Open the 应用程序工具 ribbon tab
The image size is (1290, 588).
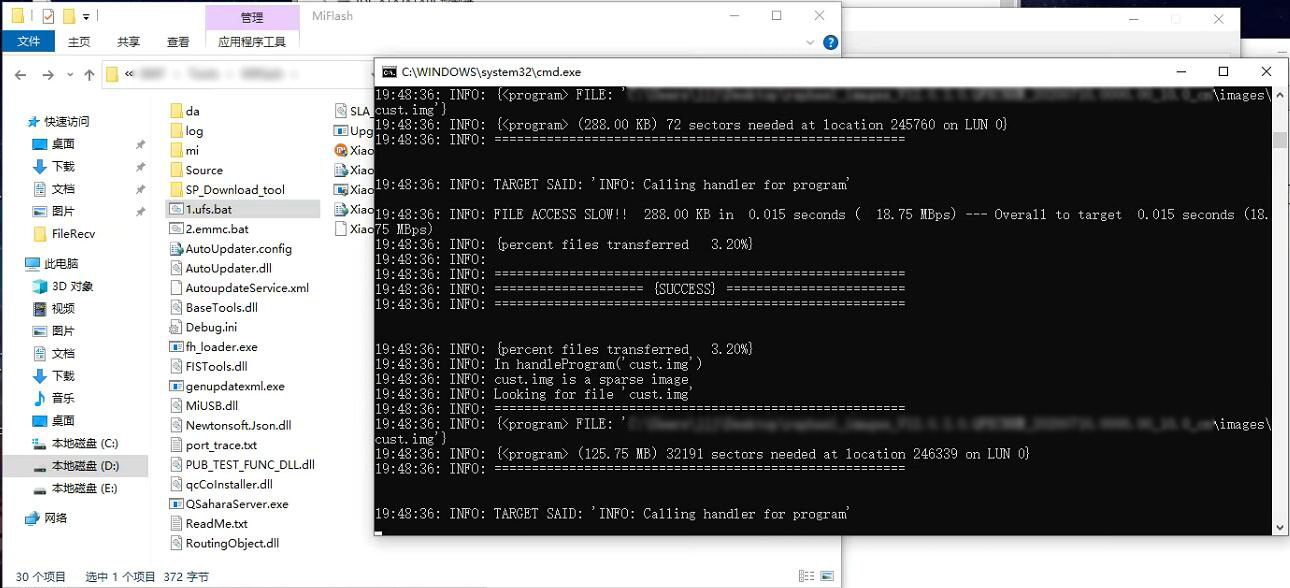click(x=252, y=41)
